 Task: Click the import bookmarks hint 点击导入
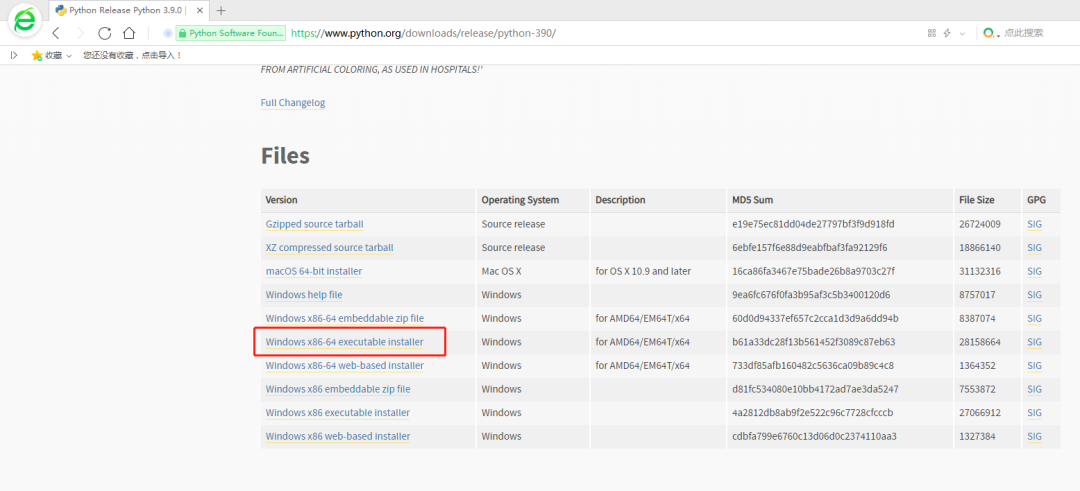(x=163, y=55)
